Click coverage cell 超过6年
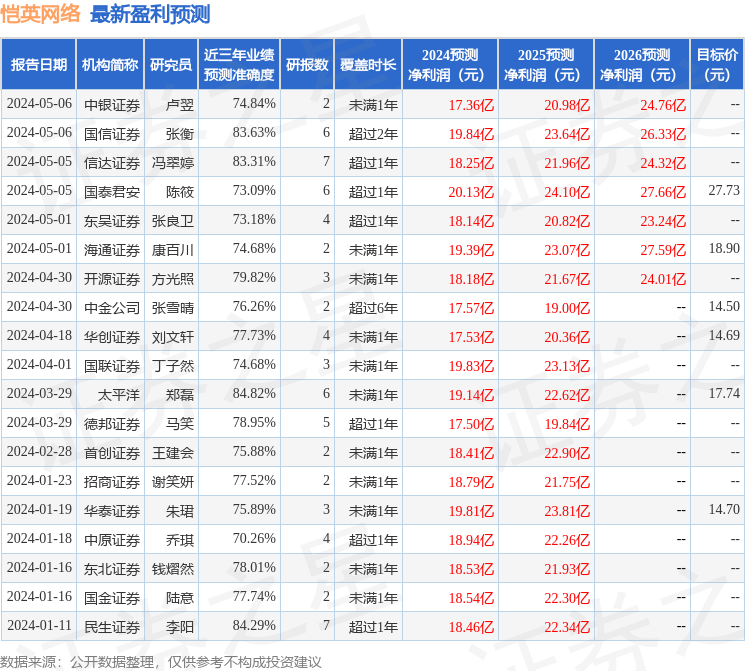745x671 pixels. click(x=373, y=308)
